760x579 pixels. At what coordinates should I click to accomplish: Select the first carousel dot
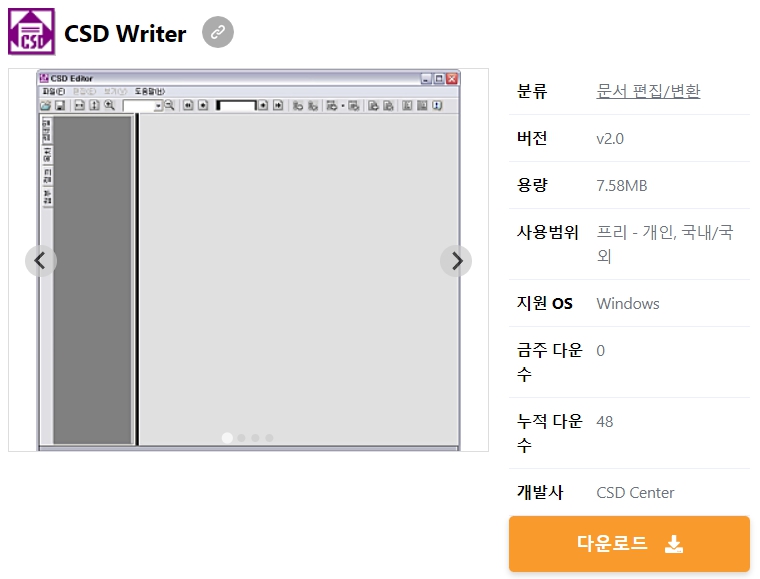click(x=227, y=438)
